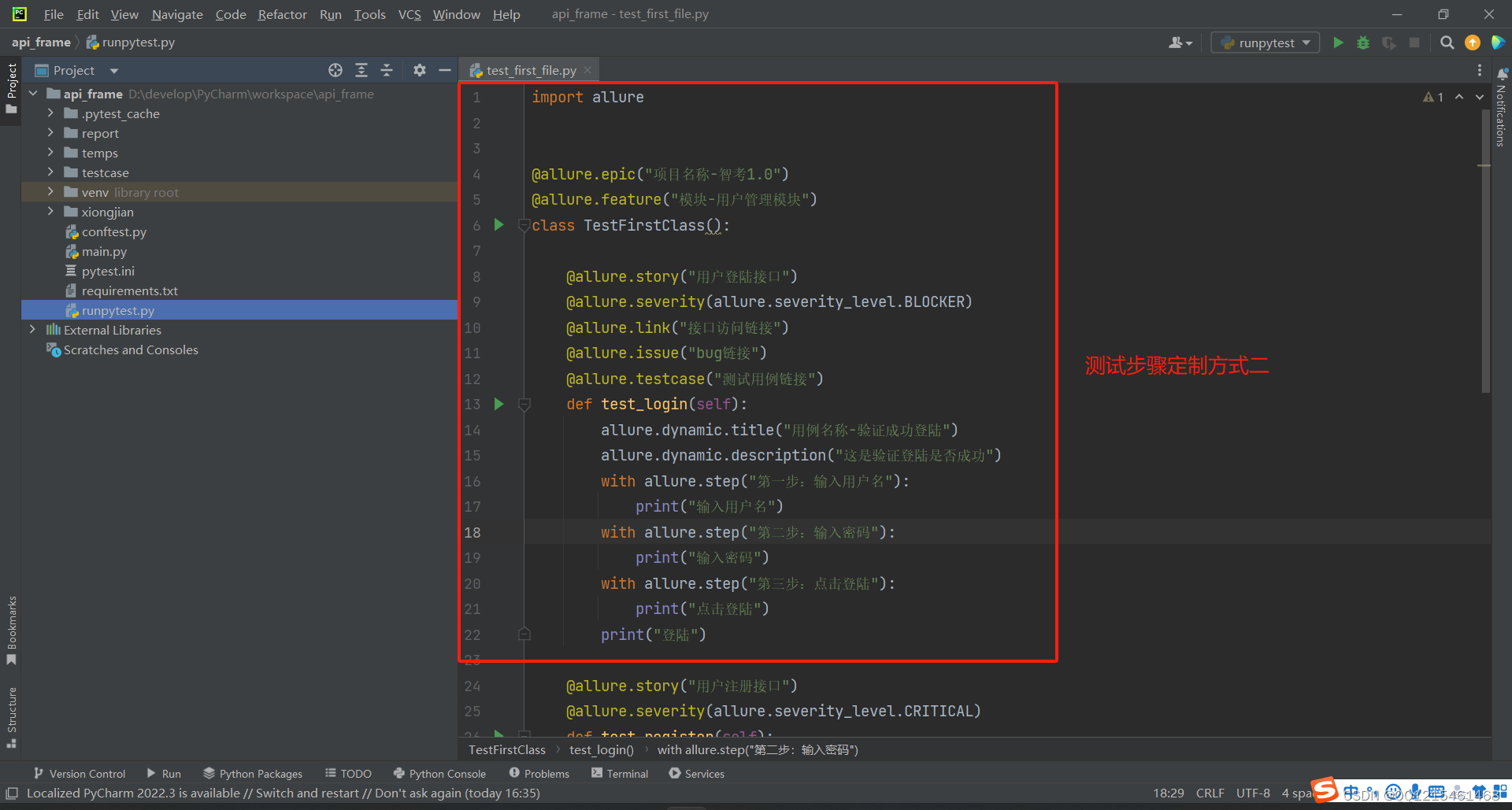Open Search Everywhere magnifier icon
The image size is (1512, 810).
(x=1447, y=43)
